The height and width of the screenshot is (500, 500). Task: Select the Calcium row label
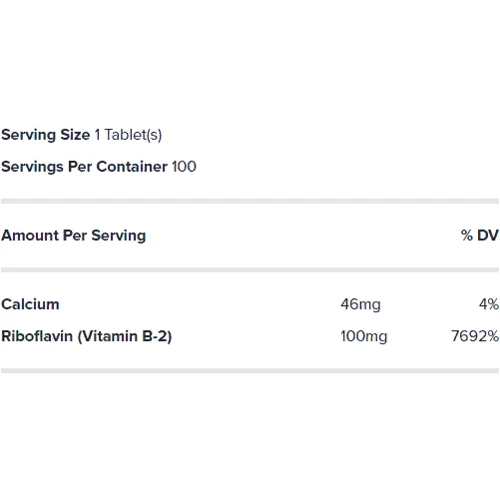(30, 304)
